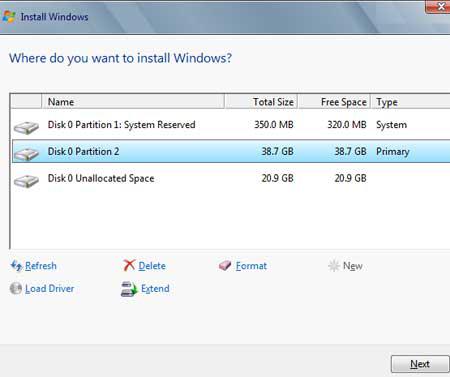Click the Extend drive arrow icon
This screenshot has width=450, height=377.
point(129,289)
